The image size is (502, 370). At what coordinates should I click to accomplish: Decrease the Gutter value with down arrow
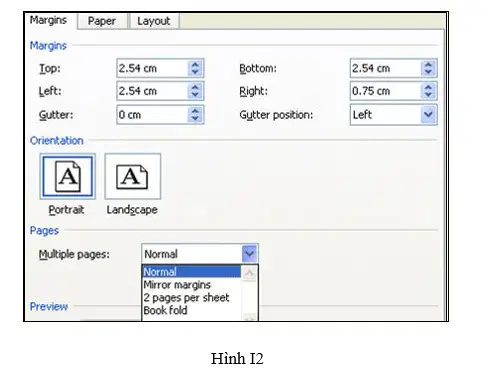[195, 119]
